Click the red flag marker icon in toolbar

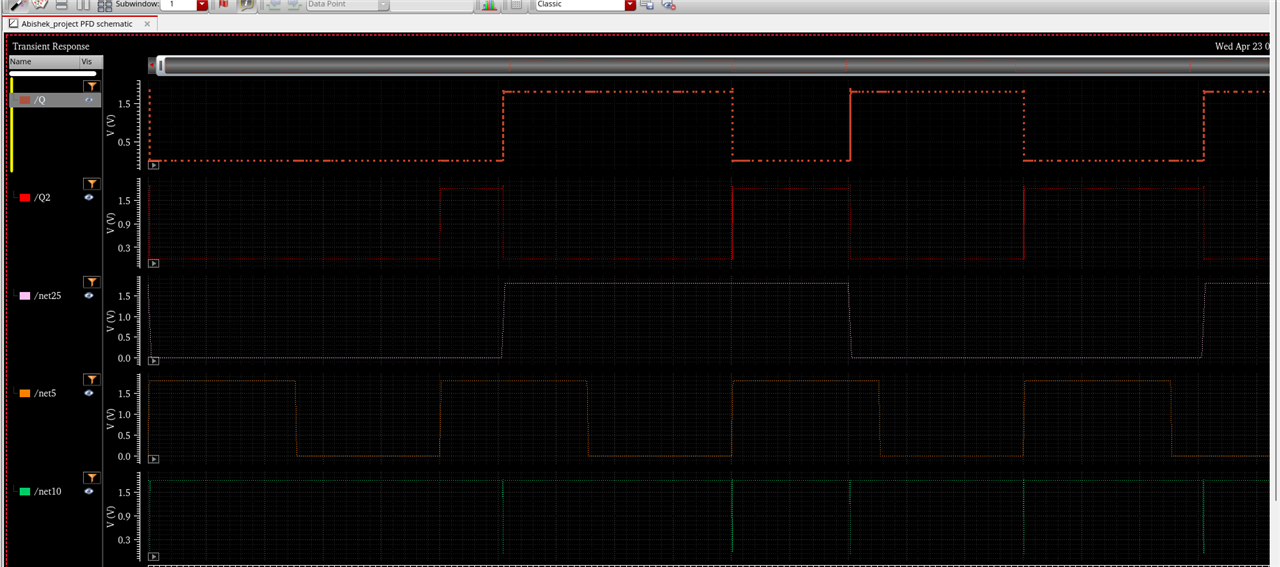point(223,5)
